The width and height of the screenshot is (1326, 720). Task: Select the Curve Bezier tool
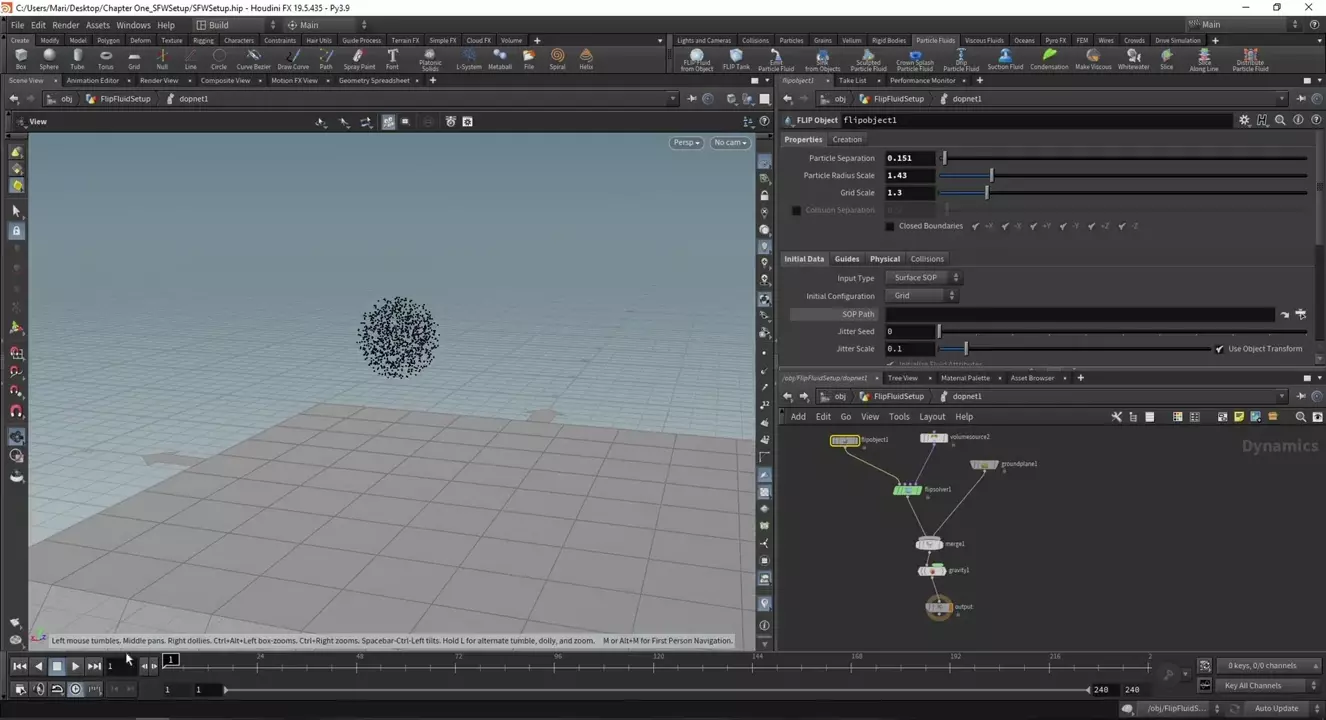click(x=253, y=58)
